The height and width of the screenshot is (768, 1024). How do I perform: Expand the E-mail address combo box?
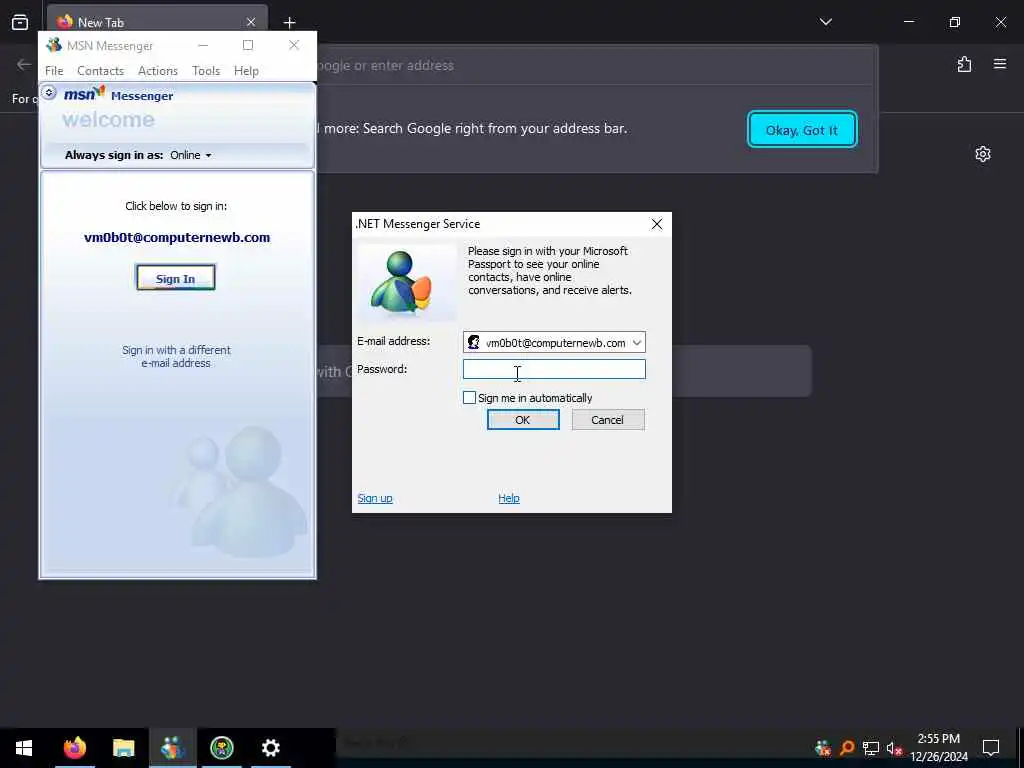[x=637, y=343]
